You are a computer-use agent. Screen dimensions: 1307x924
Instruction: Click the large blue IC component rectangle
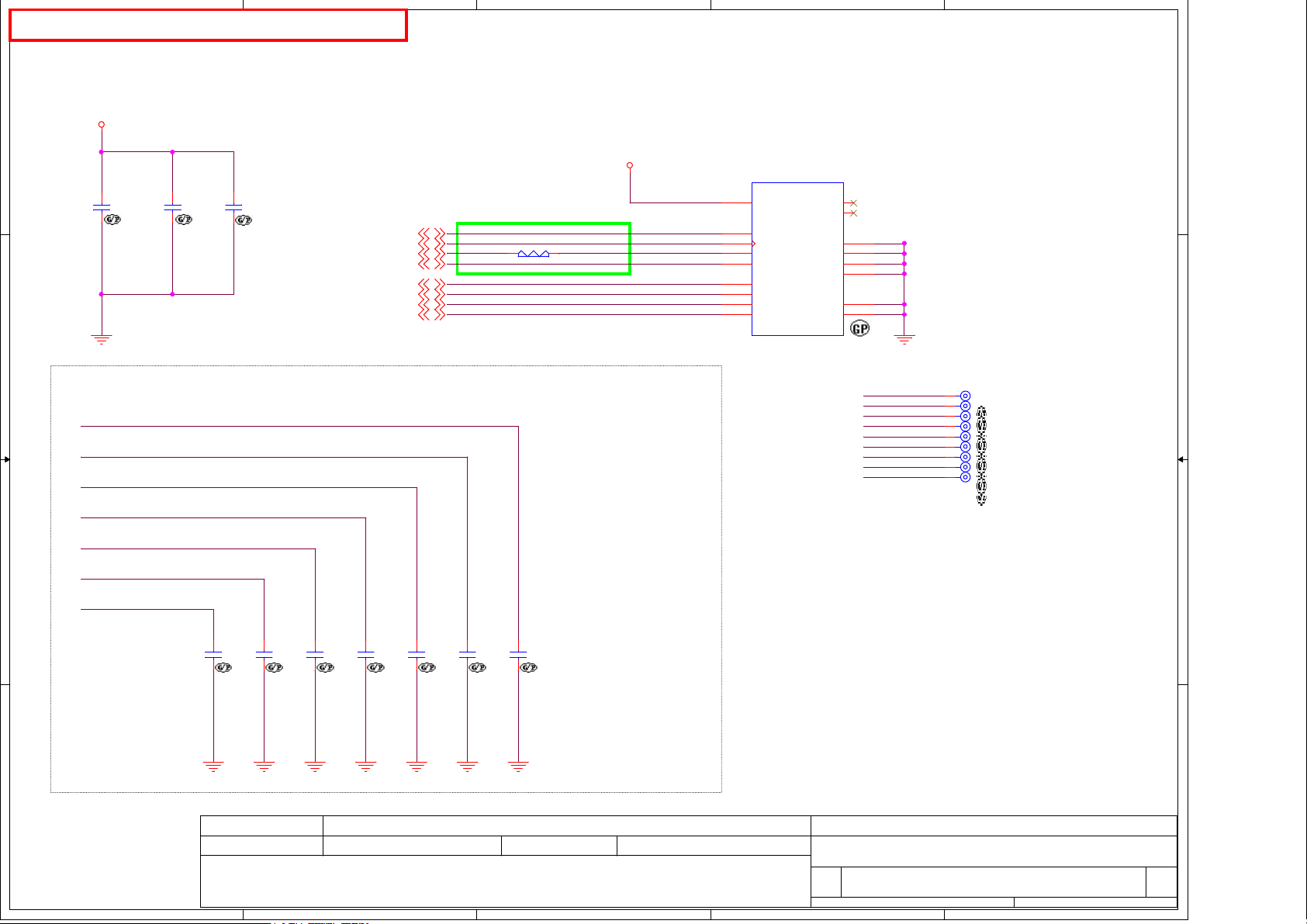(x=797, y=259)
